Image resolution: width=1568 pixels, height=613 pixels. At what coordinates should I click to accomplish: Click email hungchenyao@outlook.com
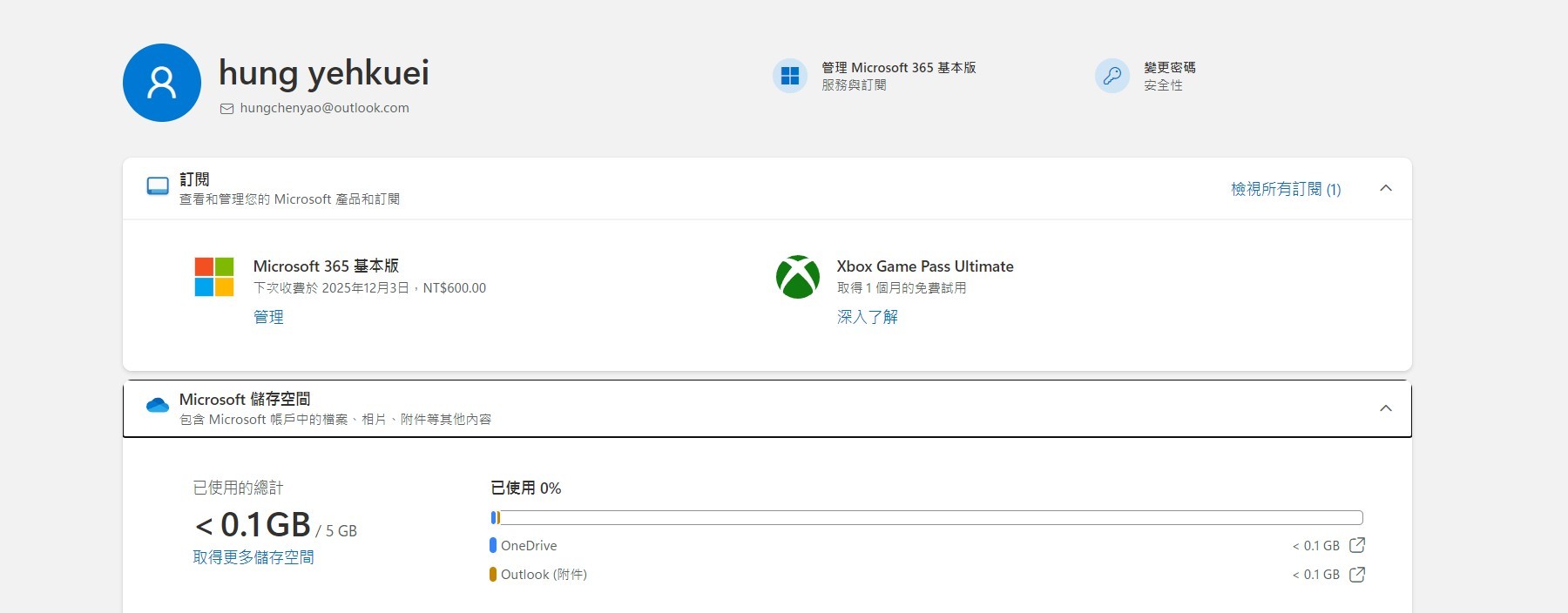coord(324,108)
